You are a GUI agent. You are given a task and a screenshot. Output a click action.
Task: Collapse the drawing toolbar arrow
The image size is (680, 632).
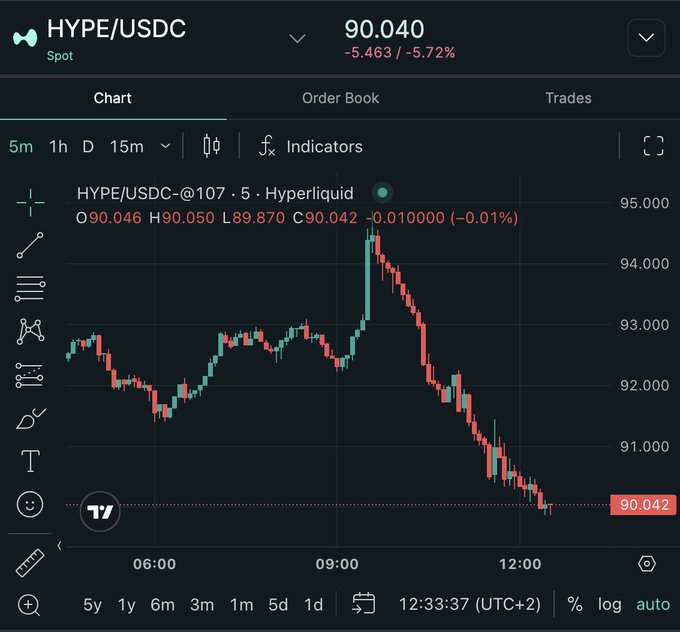point(59,546)
